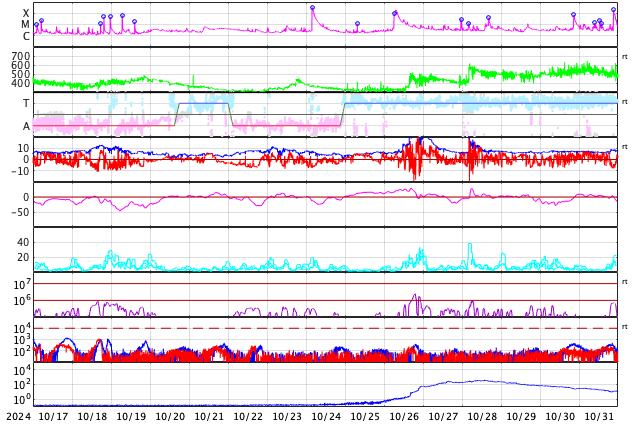Click the A sector axis label
This screenshot has height=424, width=634.
pos(26,127)
